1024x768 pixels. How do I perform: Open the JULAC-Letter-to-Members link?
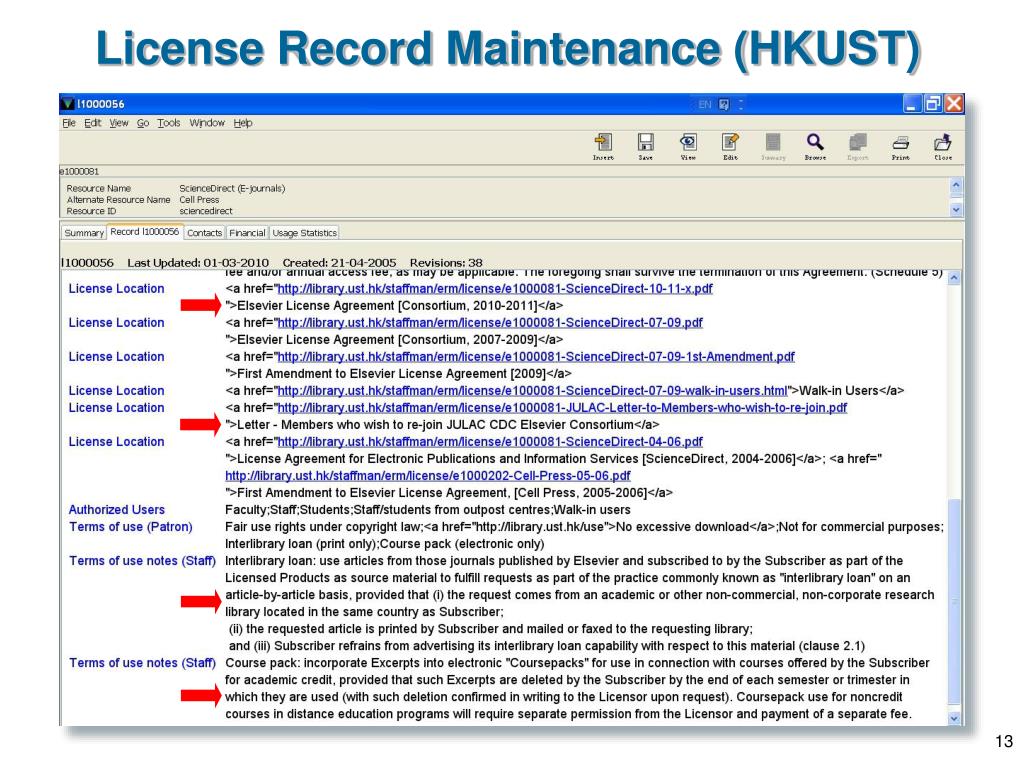562,408
